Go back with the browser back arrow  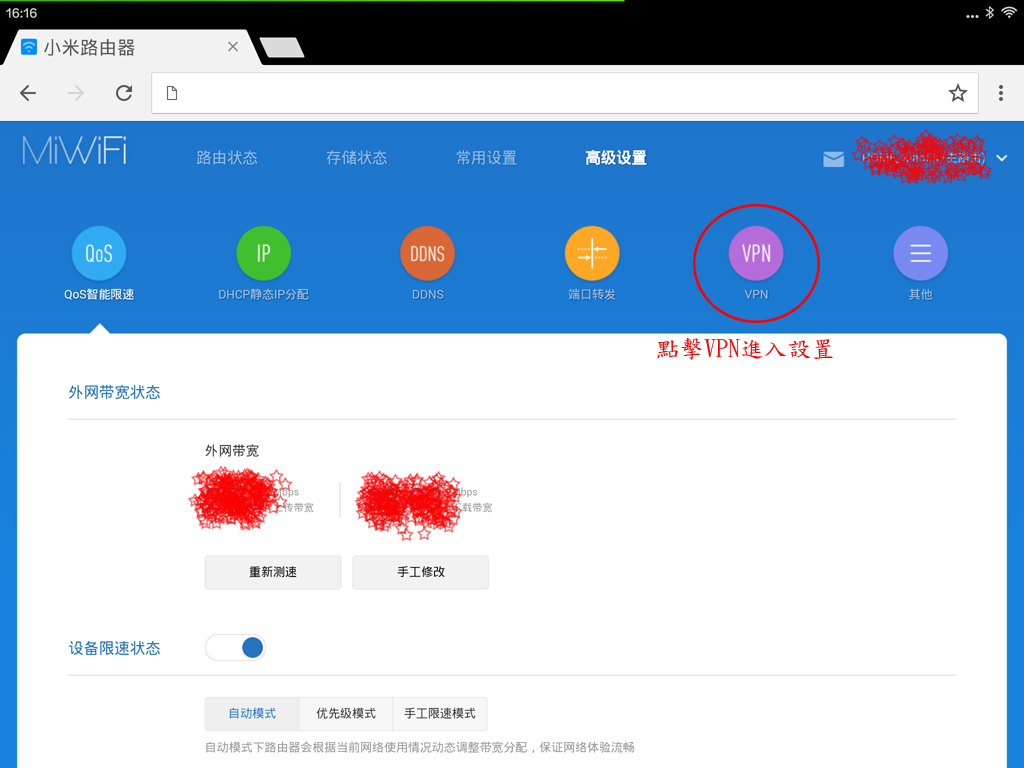click(x=28, y=93)
